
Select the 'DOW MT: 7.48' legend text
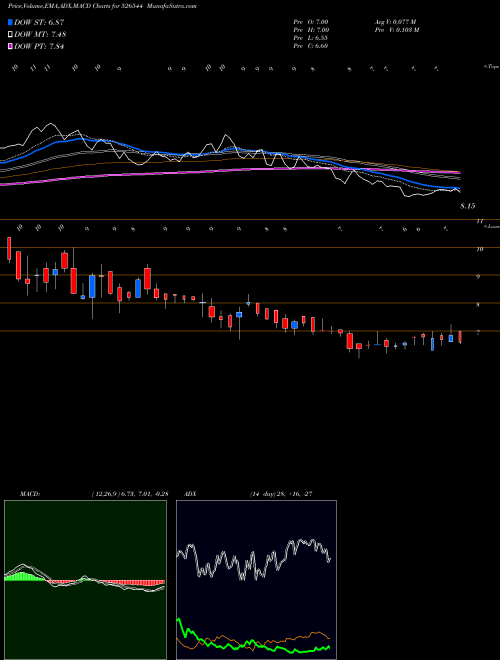tap(40, 35)
